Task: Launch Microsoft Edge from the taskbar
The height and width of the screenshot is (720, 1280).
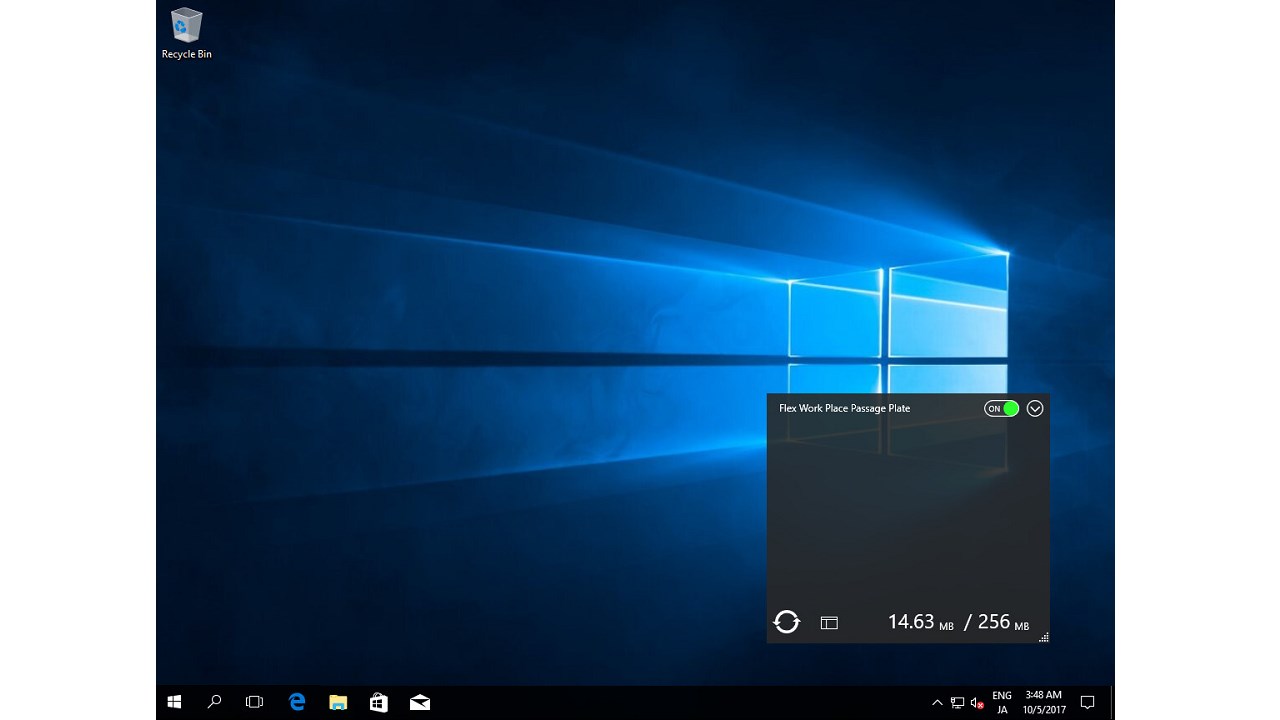Action: coord(297,702)
